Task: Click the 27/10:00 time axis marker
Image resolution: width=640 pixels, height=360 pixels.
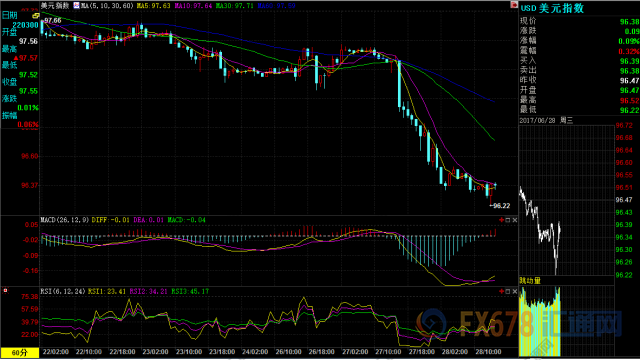Action: tap(388, 351)
